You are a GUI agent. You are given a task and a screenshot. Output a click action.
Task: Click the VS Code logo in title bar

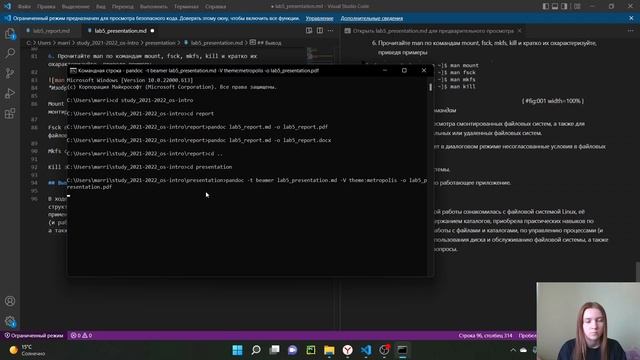pos(7,6)
